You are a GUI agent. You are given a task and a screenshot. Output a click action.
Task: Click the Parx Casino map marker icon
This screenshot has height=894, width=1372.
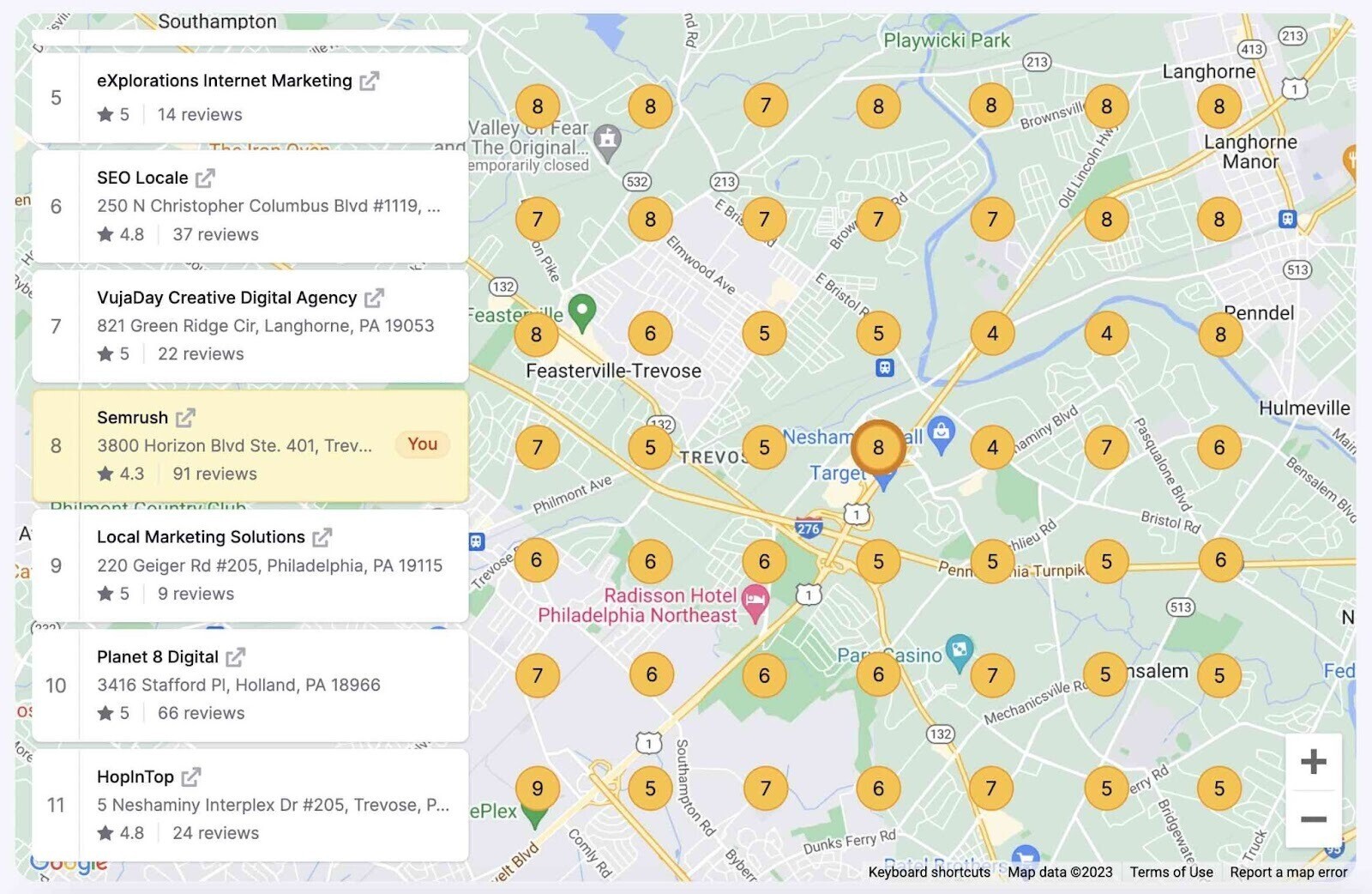(959, 653)
